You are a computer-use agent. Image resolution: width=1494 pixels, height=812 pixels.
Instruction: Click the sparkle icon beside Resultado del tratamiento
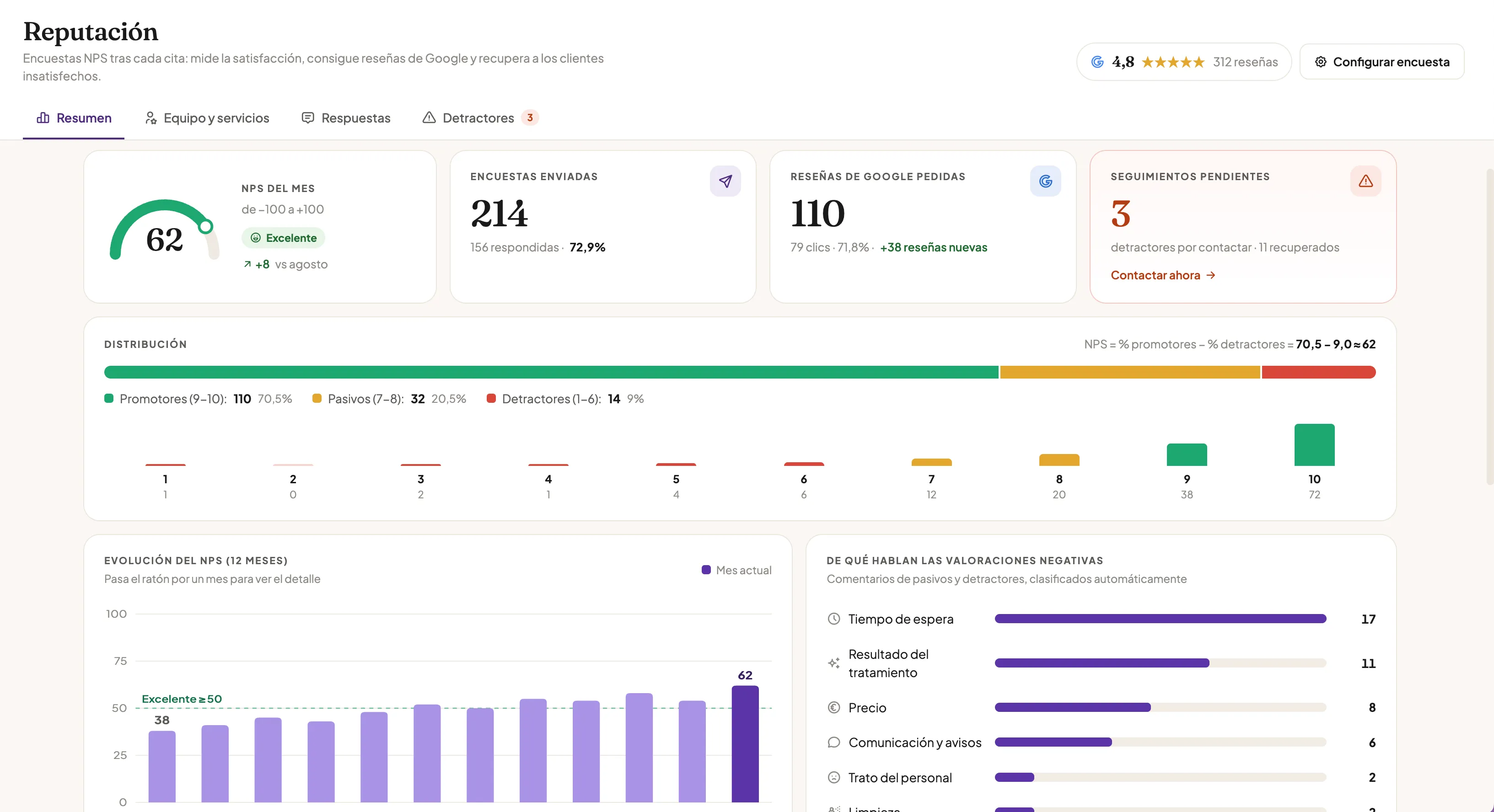click(833, 663)
